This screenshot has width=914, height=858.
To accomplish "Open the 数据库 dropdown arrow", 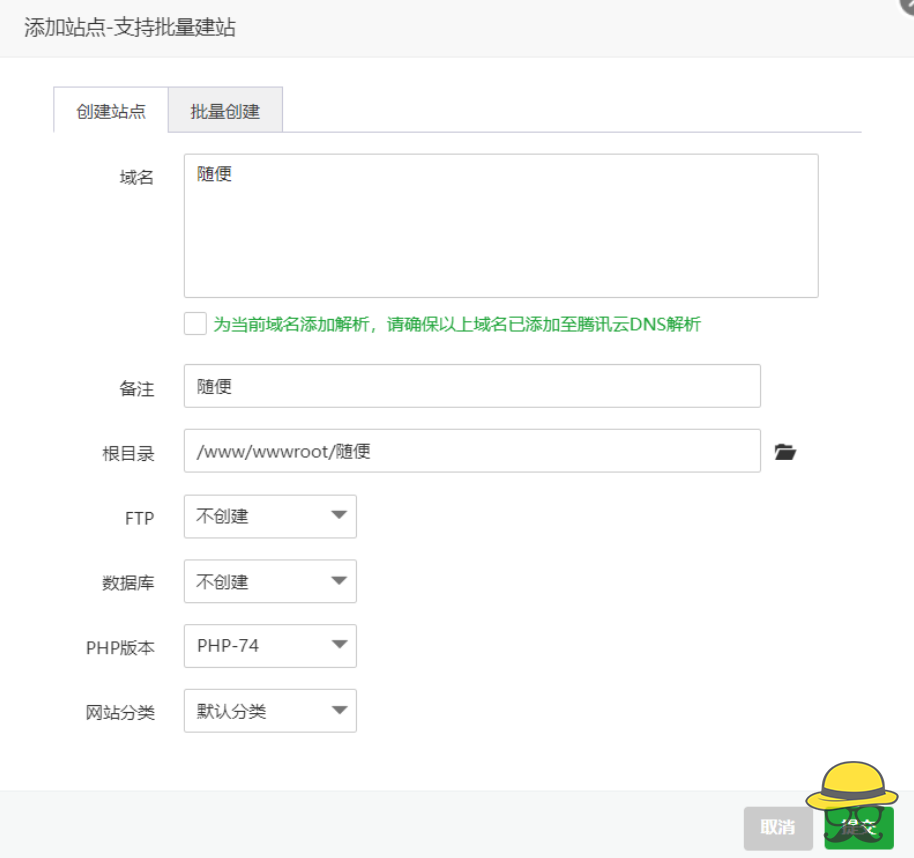I will (x=338, y=581).
